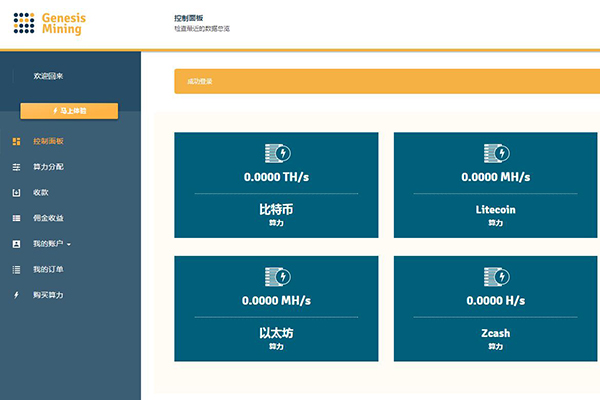600x400 pixels.
Task: Open 我的订单 page
Action: (48, 269)
